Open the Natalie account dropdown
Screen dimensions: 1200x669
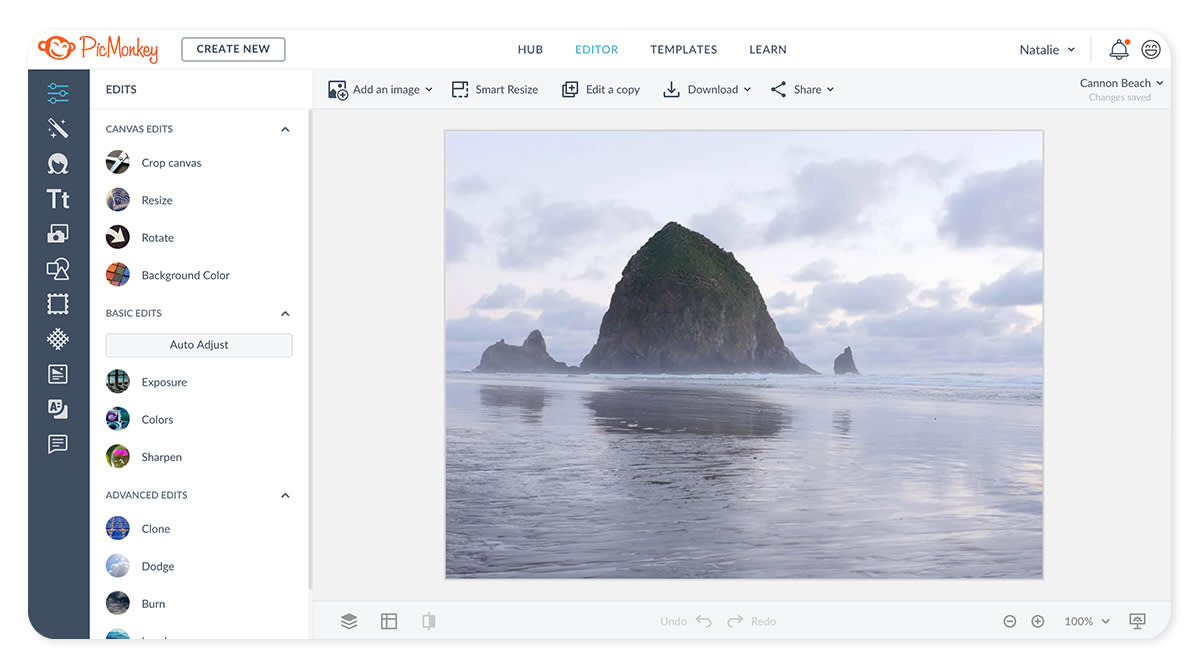click(x=1047, y=49)
